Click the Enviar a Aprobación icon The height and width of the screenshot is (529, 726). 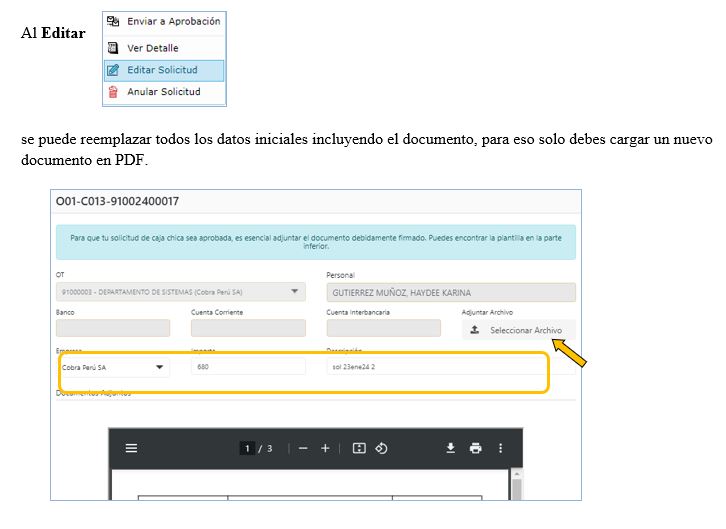pos(113,21)
